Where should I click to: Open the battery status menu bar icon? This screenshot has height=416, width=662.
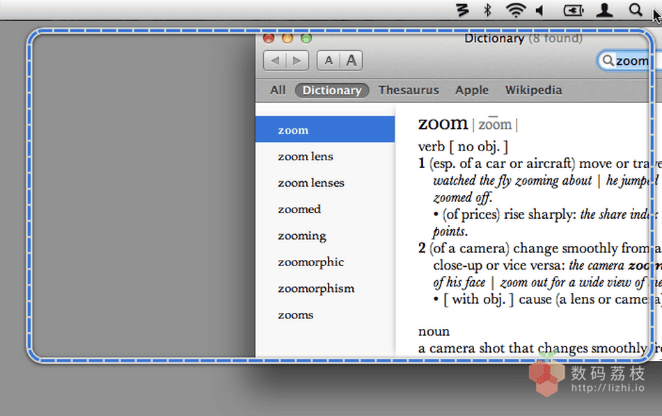click(x=574, y=10)
